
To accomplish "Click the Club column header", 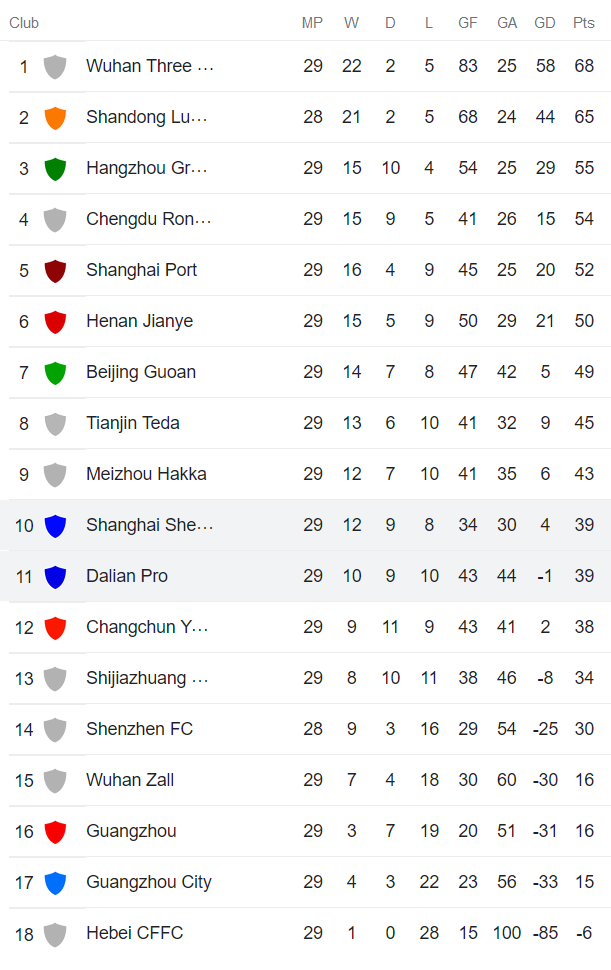I will 24,22.
